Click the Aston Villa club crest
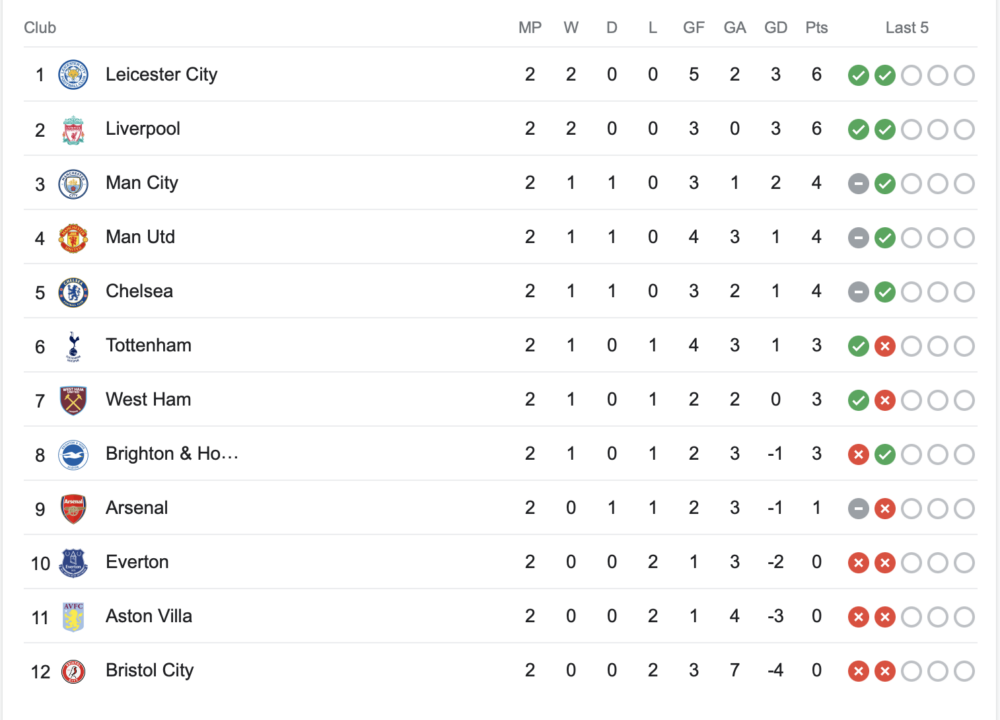The height and width of the screenshot is (720, 1000). [x=73, y=616]
